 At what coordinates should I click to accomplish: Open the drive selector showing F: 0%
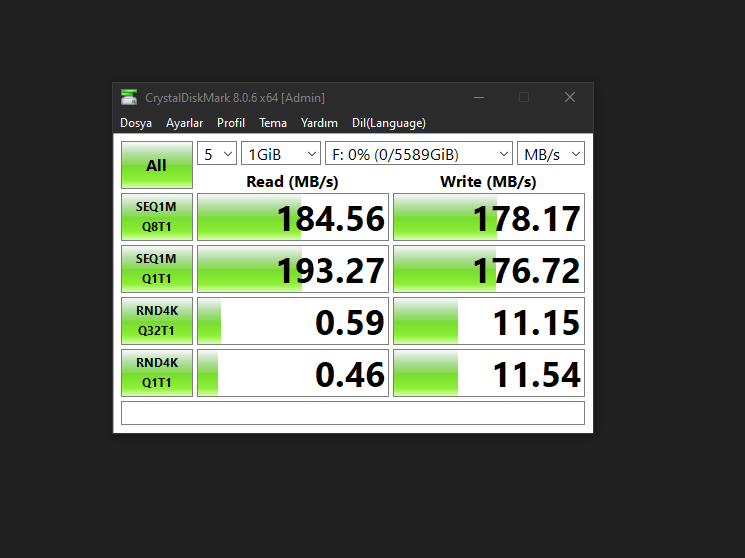click(419, 154)
